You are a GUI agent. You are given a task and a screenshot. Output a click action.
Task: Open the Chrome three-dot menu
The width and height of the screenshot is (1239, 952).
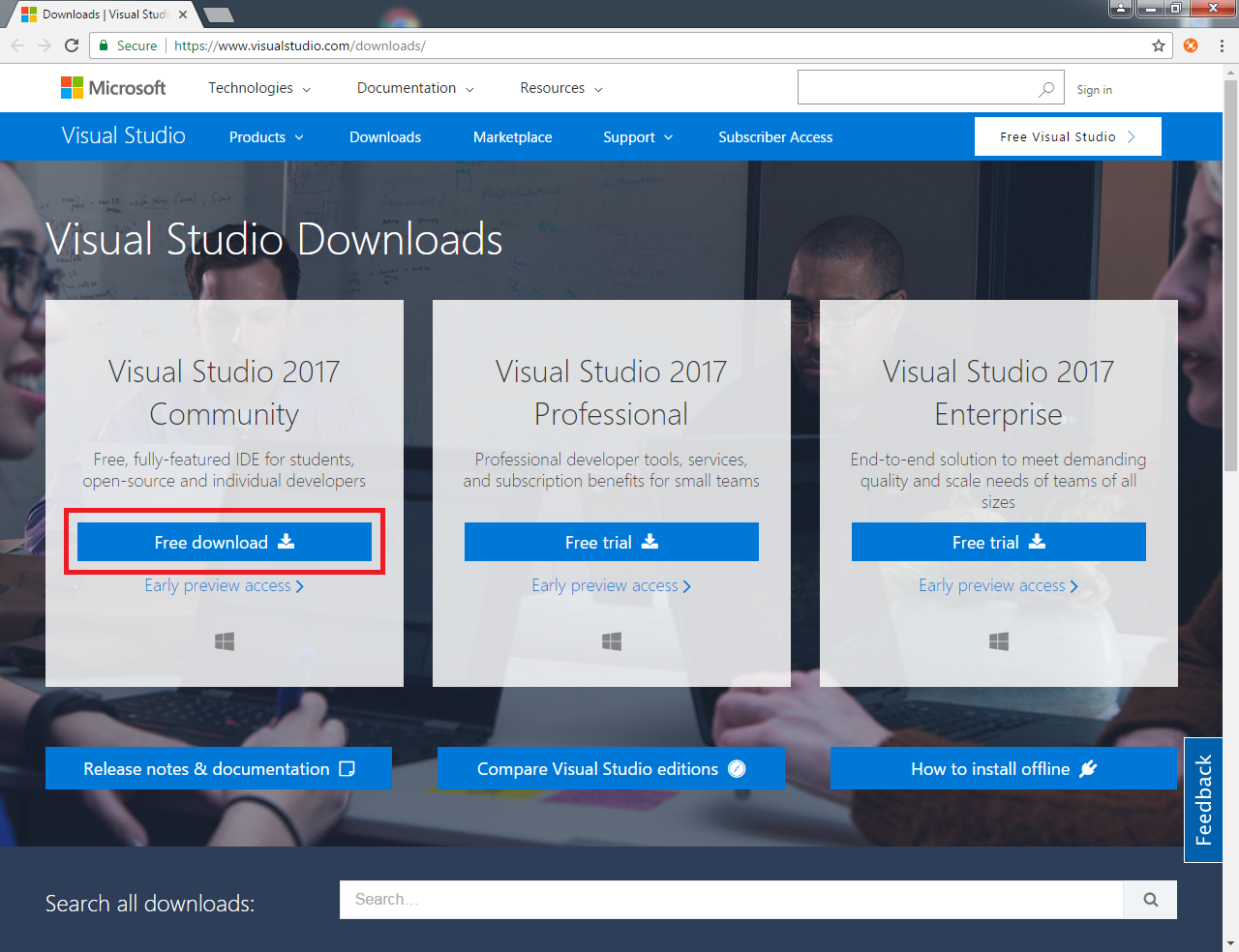point(1222,45)
